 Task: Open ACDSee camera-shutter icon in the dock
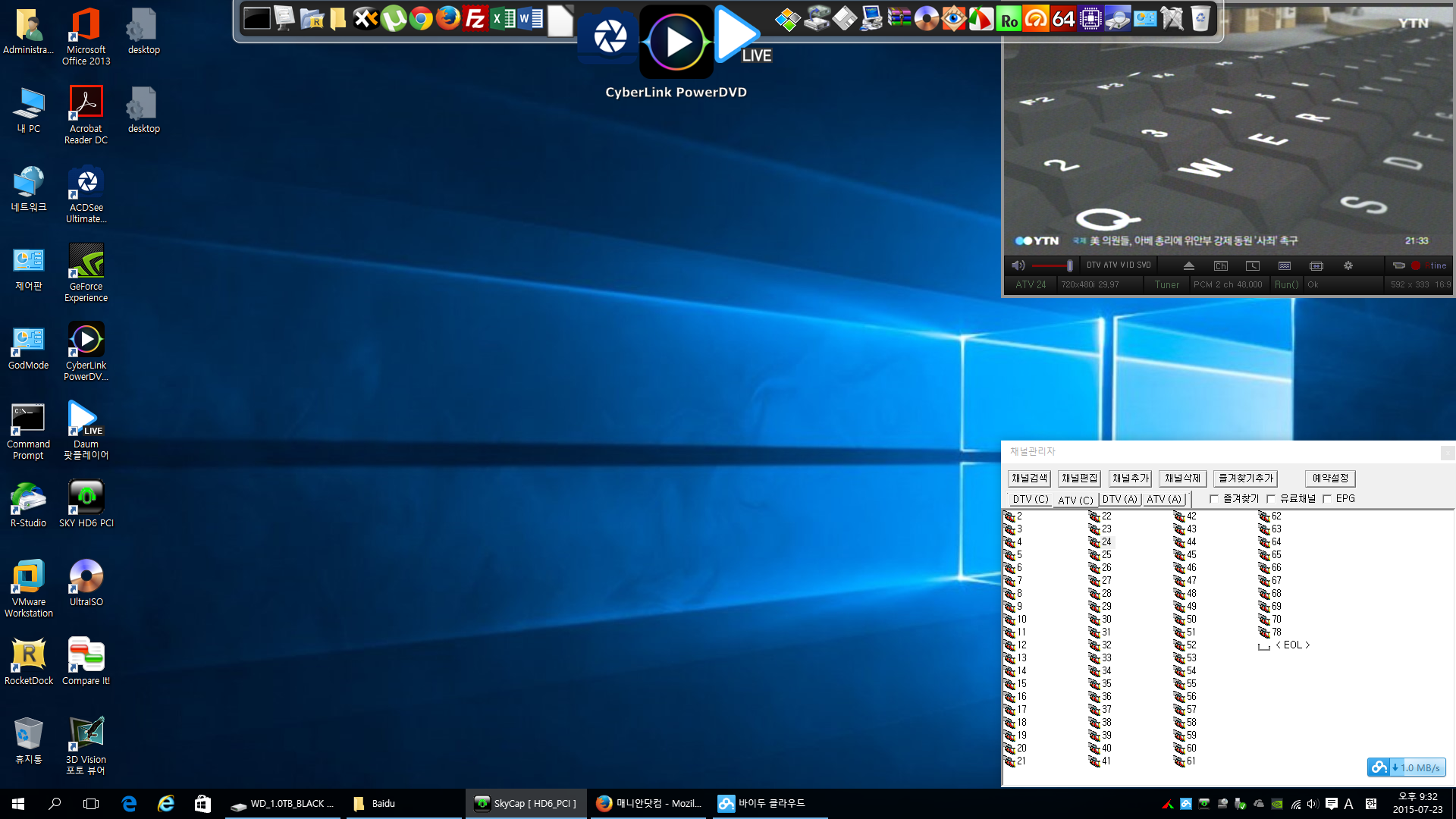(609, 36)
